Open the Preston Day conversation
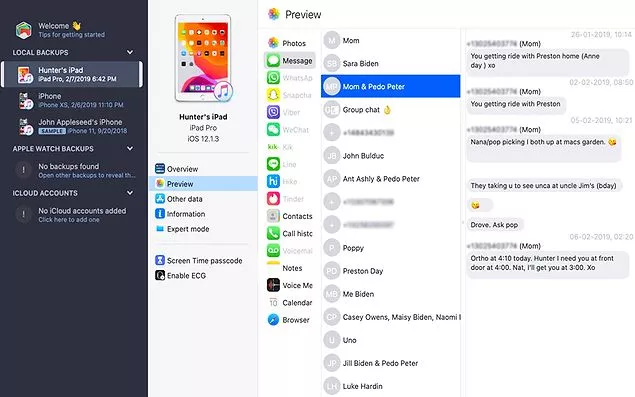Screen dimensions: 635x397 pyautogui.click(x=391, y=271)
